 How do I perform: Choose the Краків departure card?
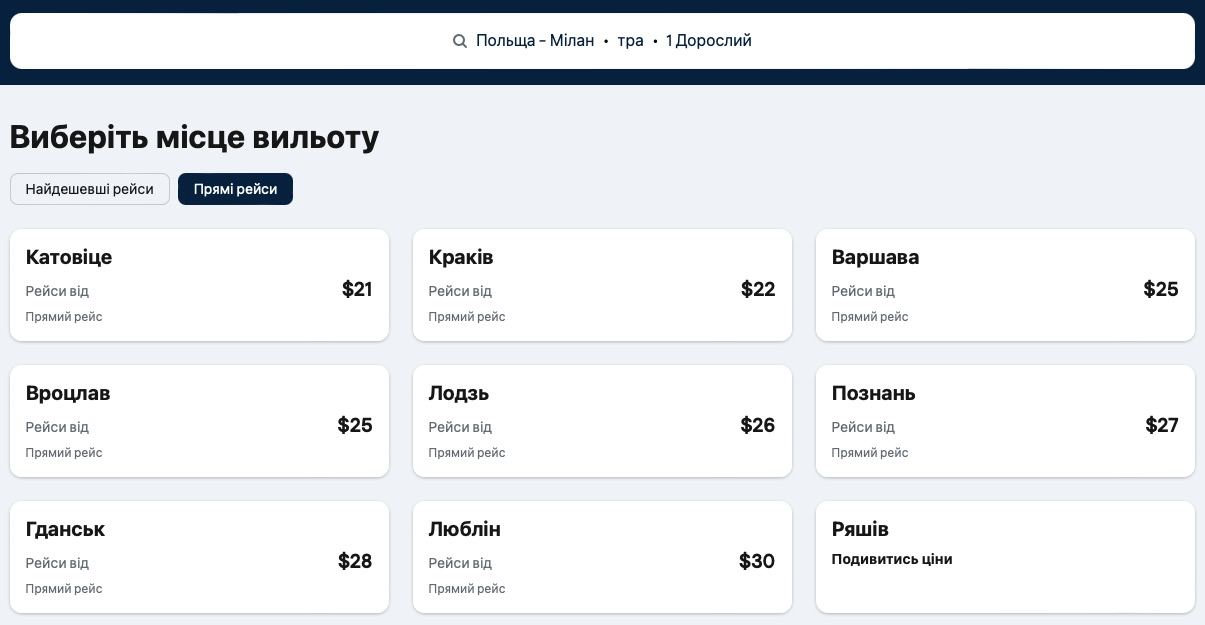pyautogui.click(x=602, y=285)
